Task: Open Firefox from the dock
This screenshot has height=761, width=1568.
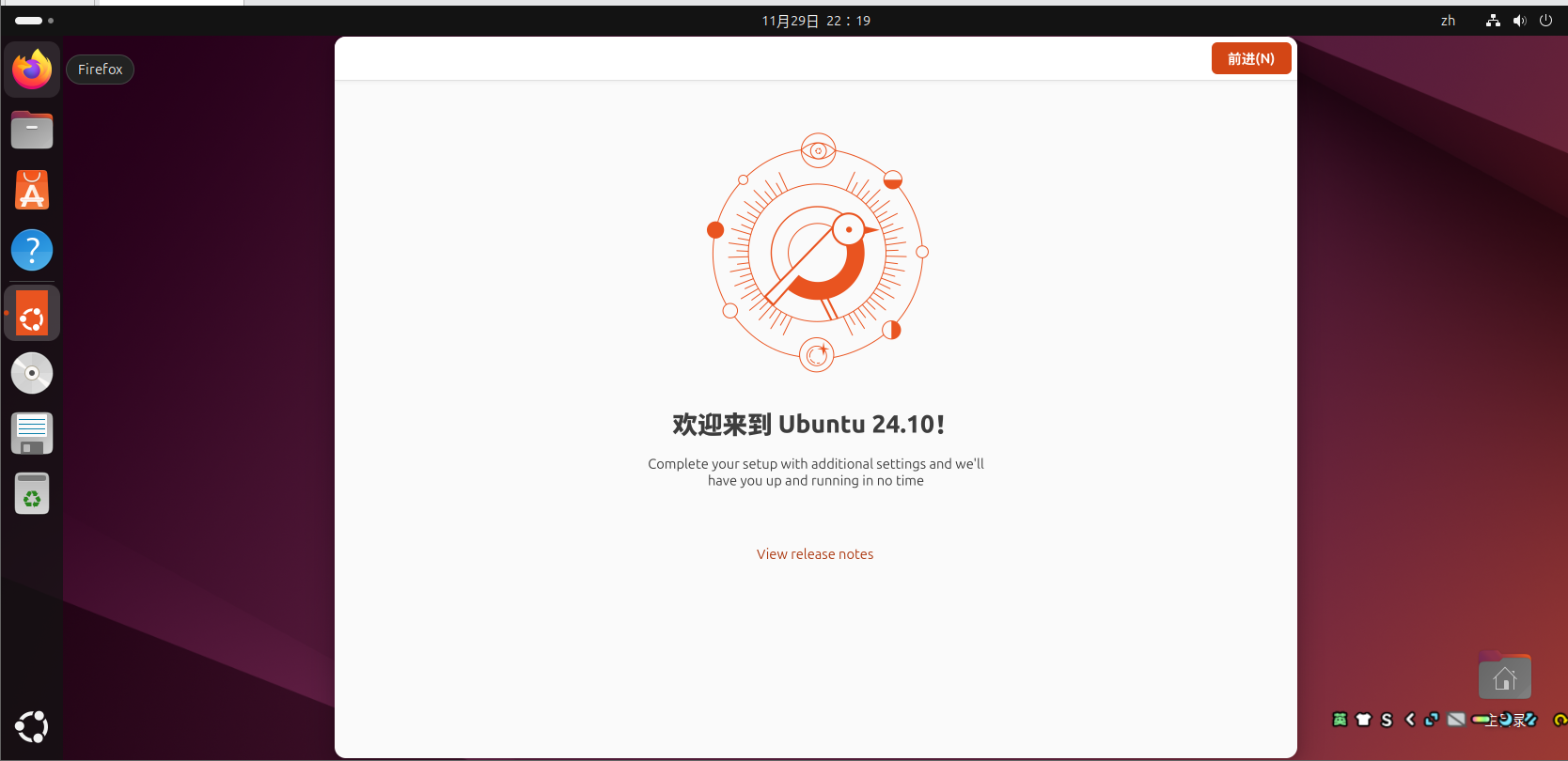Action: click(32, 70)
